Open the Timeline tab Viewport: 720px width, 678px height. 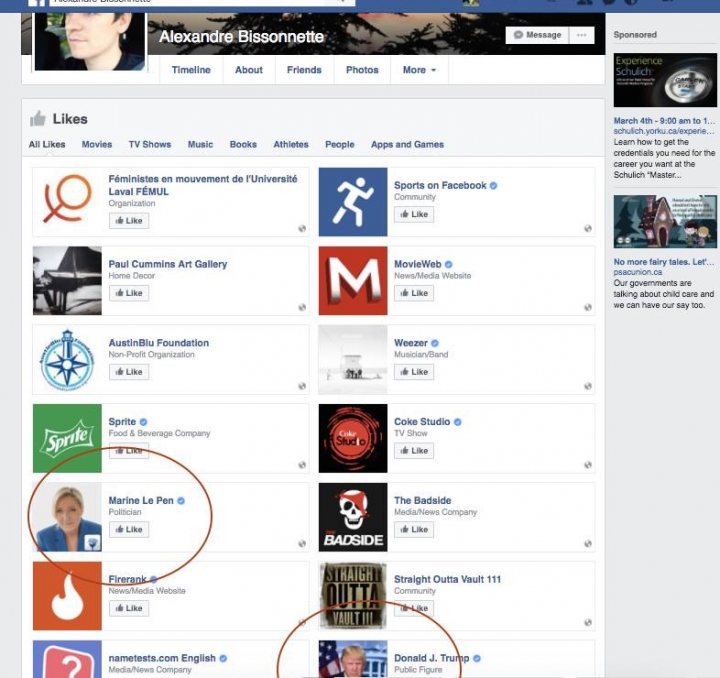pos(191,70)
